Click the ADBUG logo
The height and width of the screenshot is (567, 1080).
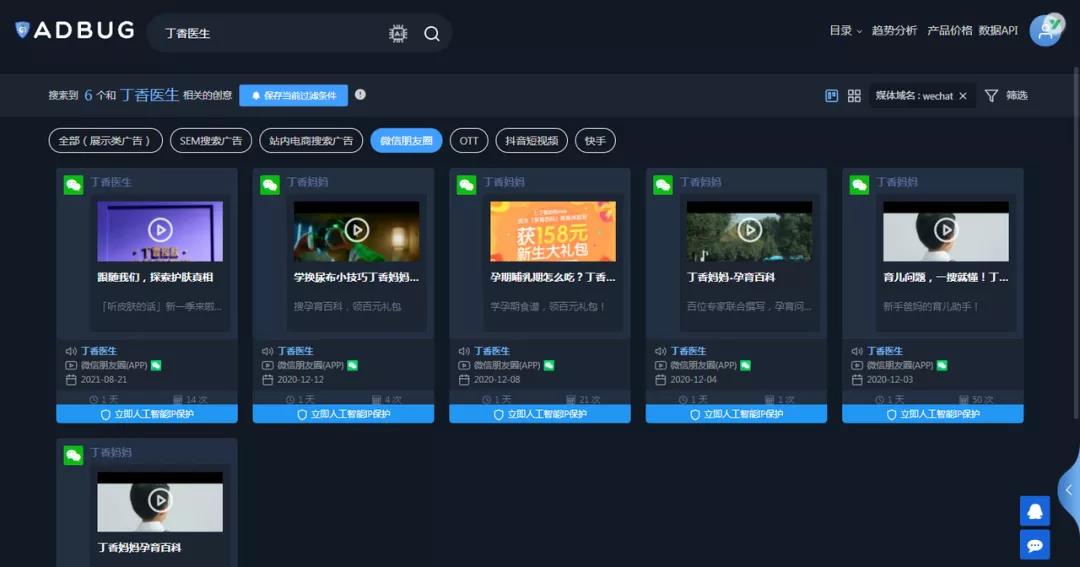[x=75, y=30]
